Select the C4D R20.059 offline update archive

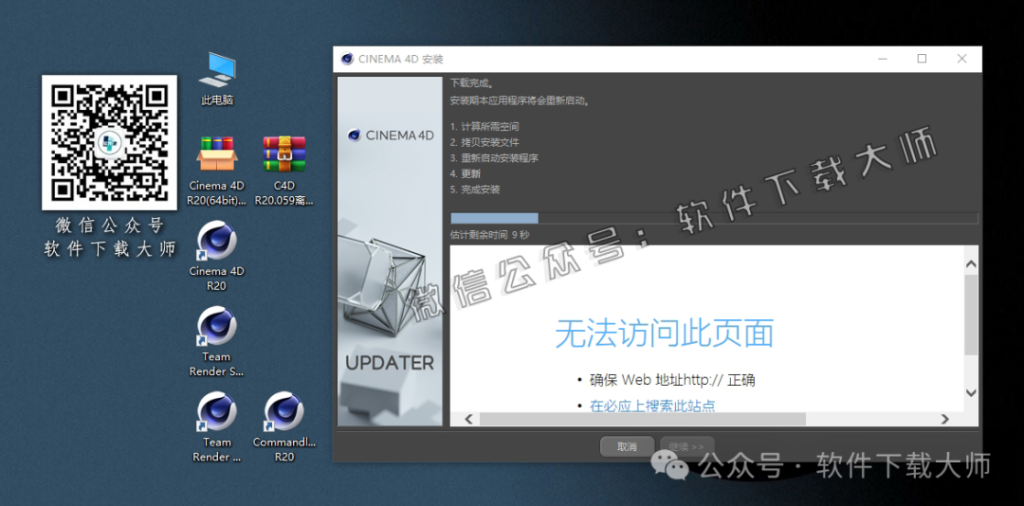pyautogui.click(x=284, y=170)
